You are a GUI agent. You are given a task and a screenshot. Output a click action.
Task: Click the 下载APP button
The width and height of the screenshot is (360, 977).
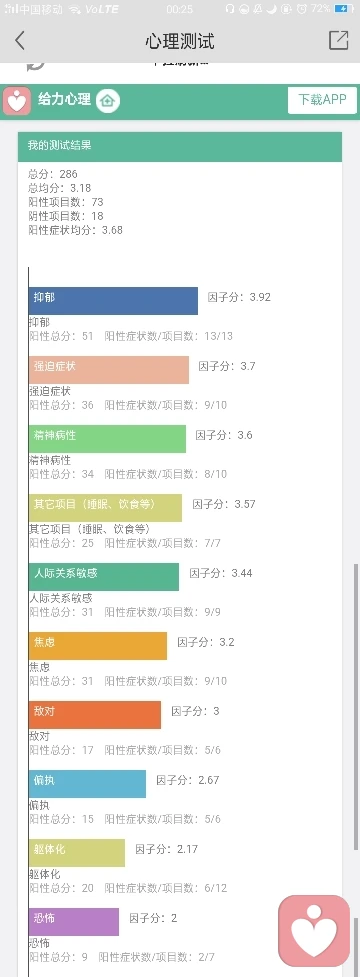(322, 100)
